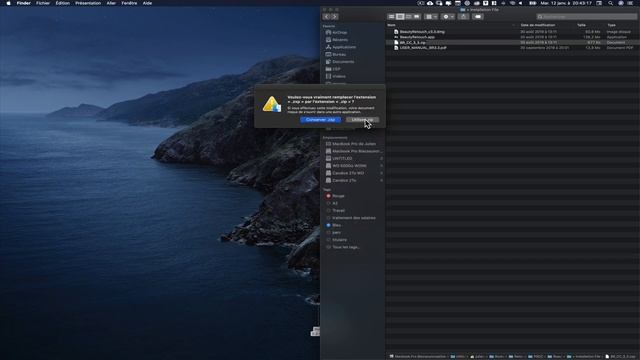
Task: Eject the Candice 2To volume
Action: 381,180
